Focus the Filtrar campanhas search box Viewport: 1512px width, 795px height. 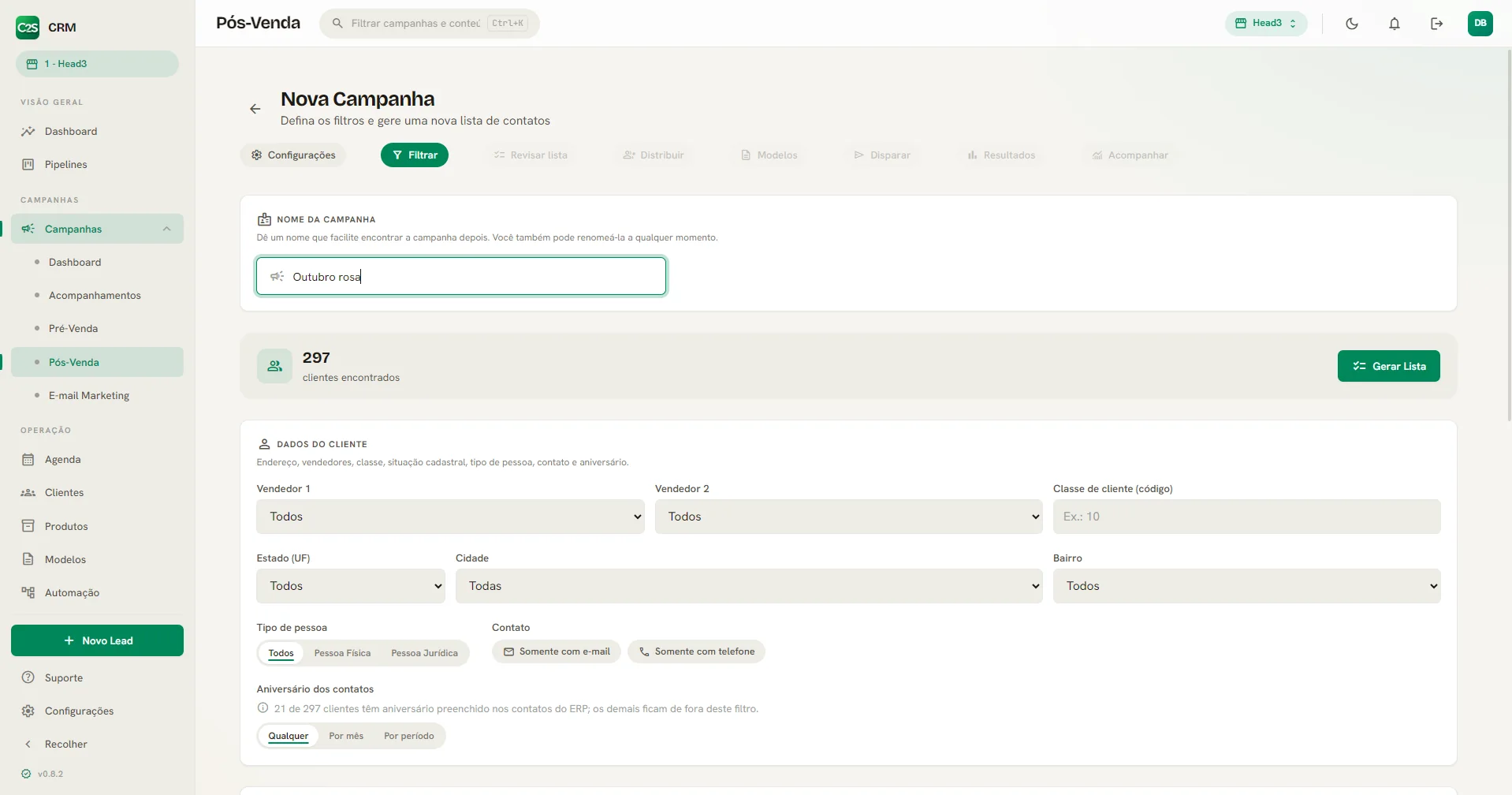pos(430,24)
